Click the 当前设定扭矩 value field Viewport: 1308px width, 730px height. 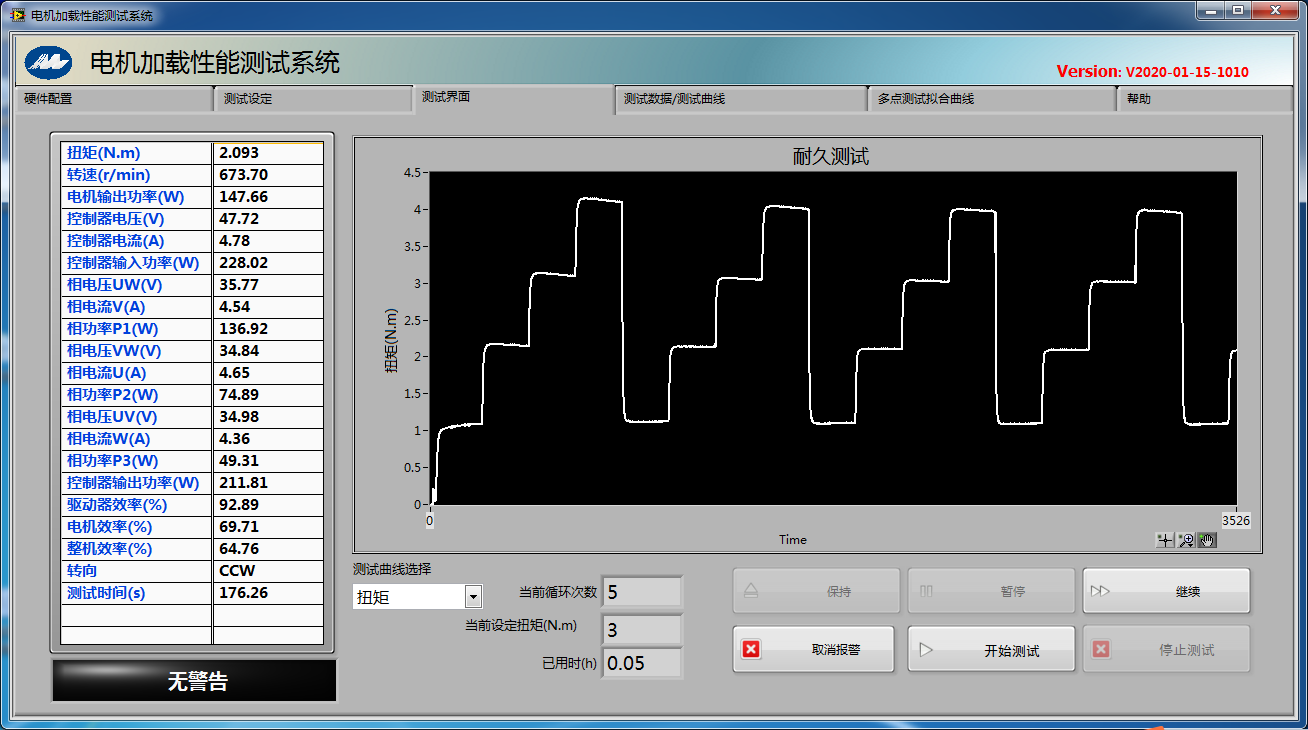coord(642,630)
